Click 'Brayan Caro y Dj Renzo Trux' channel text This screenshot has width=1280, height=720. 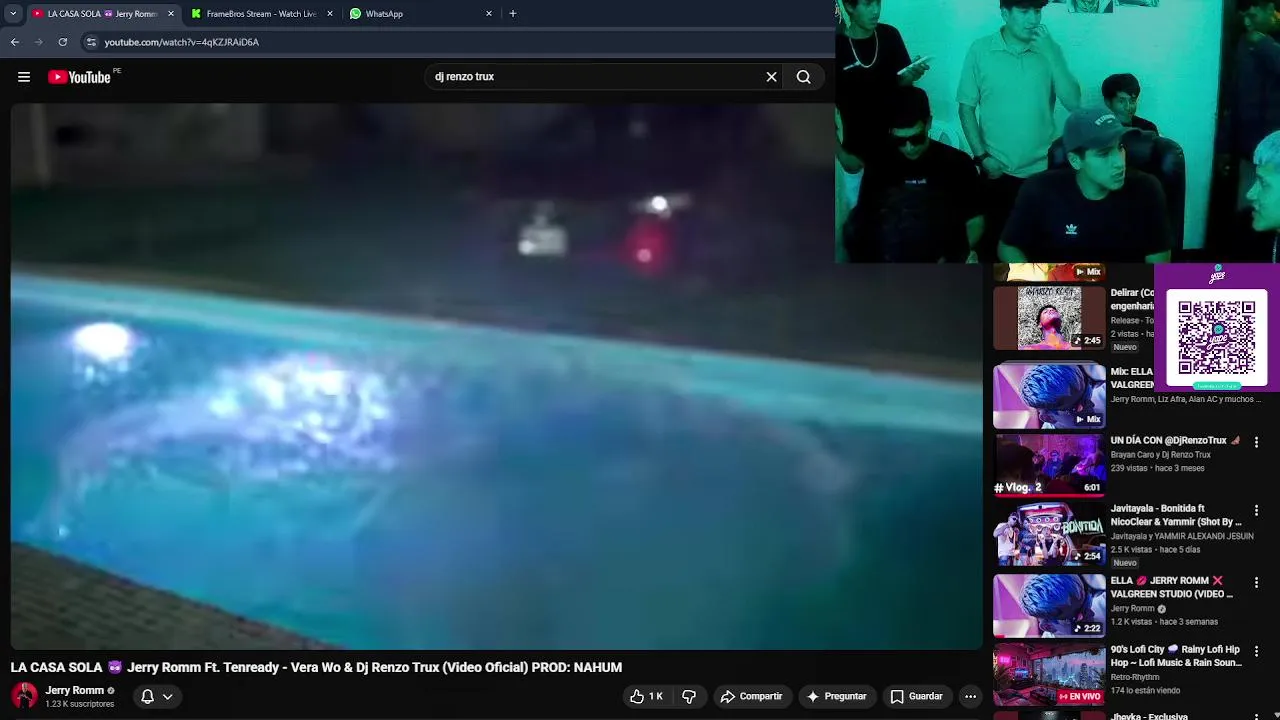[1161, 455]
